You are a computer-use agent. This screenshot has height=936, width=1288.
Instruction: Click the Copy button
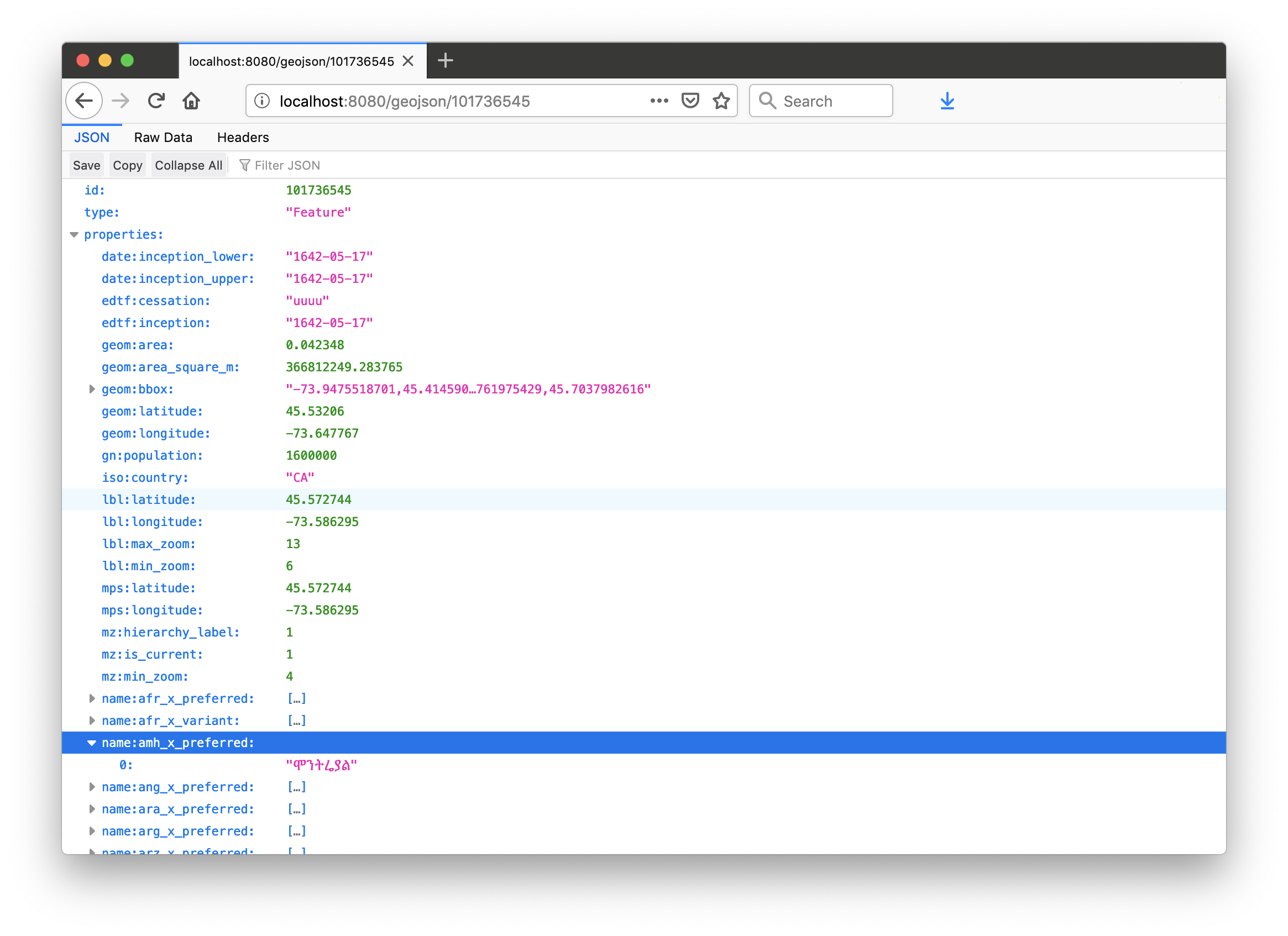point(128,165)
